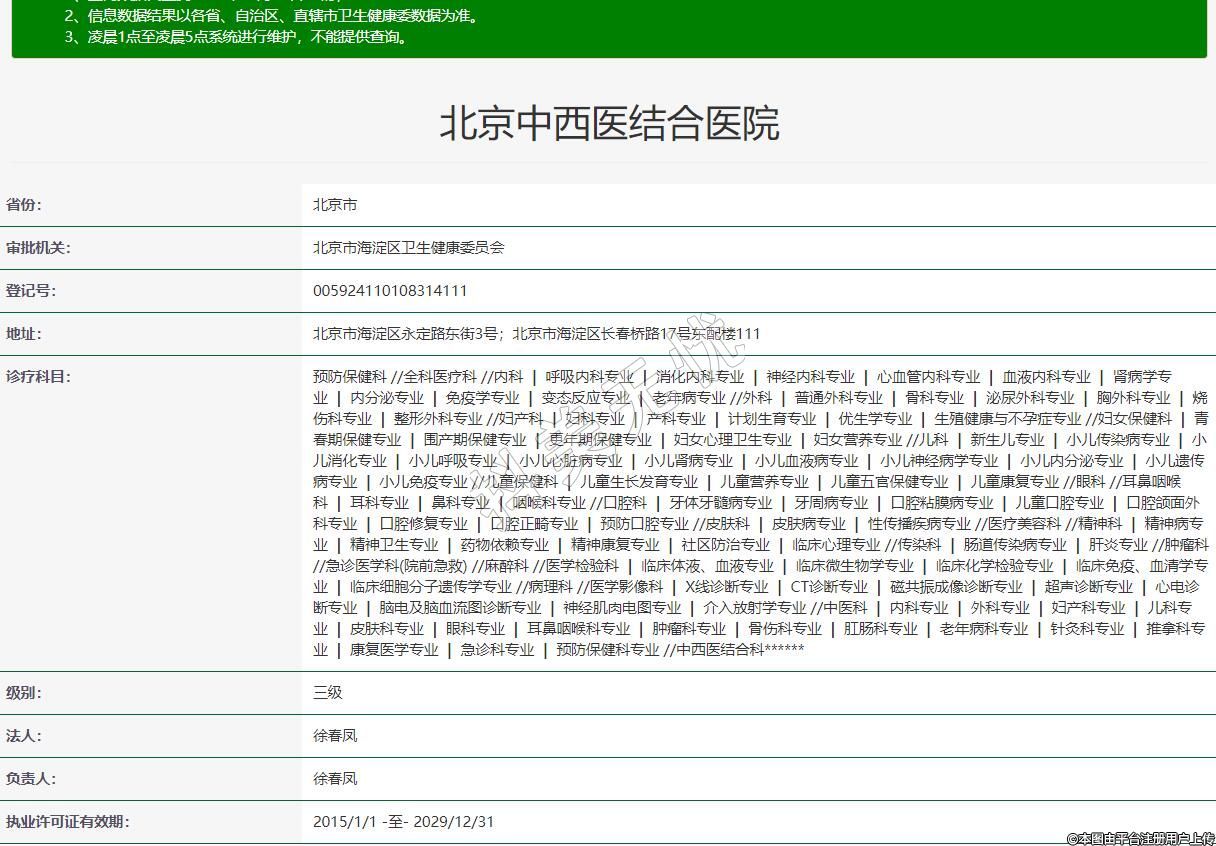Select the 级别 field label
This screenshot has height=846, width=1216.
click(x=24, y=693)
